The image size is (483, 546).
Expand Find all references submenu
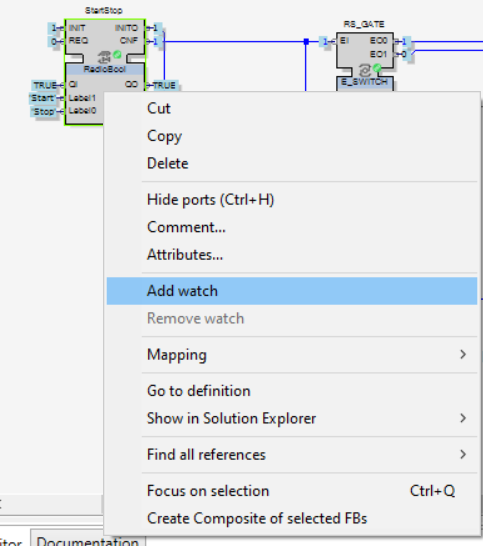pos(463,454)
